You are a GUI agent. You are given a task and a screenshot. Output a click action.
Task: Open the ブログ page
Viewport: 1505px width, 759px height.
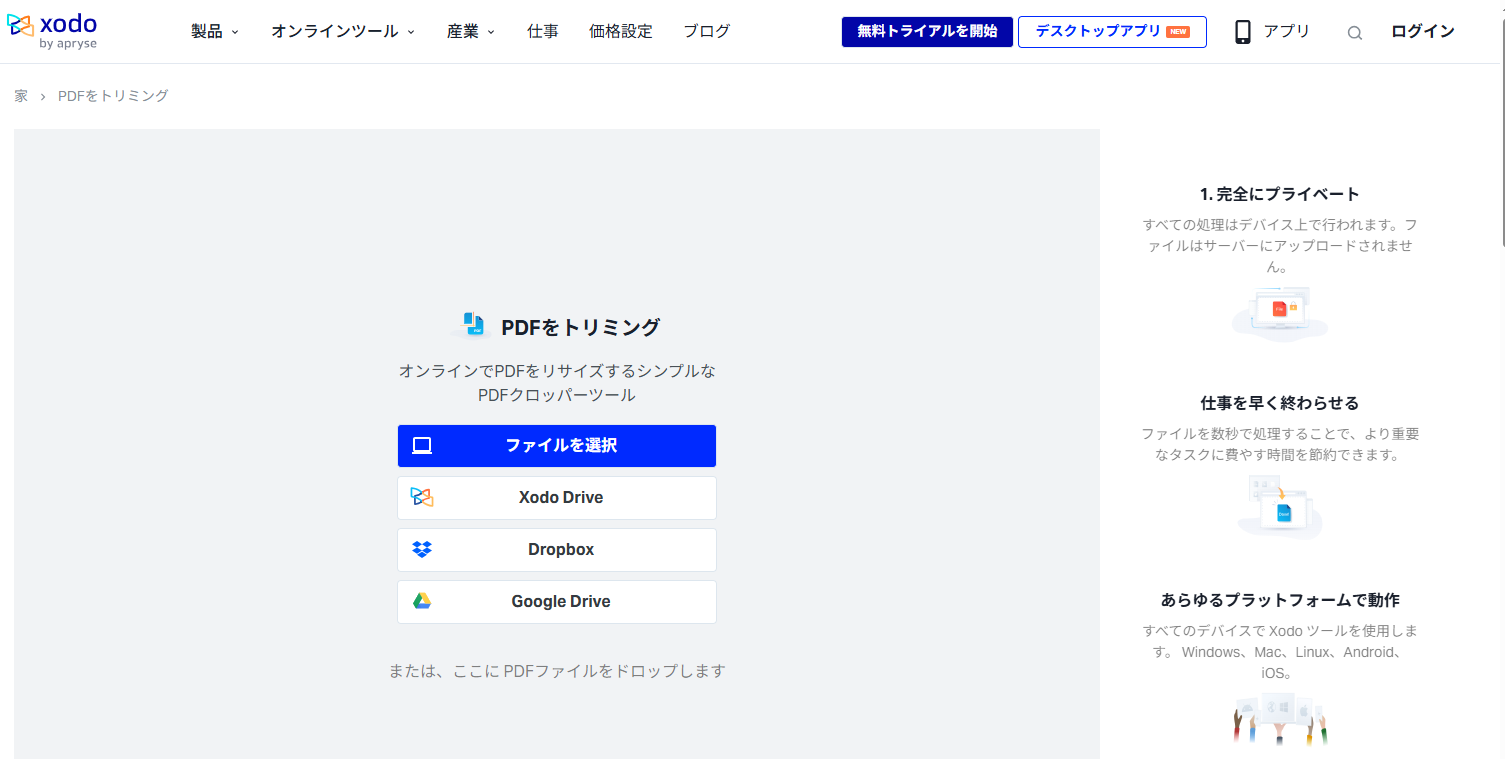[707, 32]
